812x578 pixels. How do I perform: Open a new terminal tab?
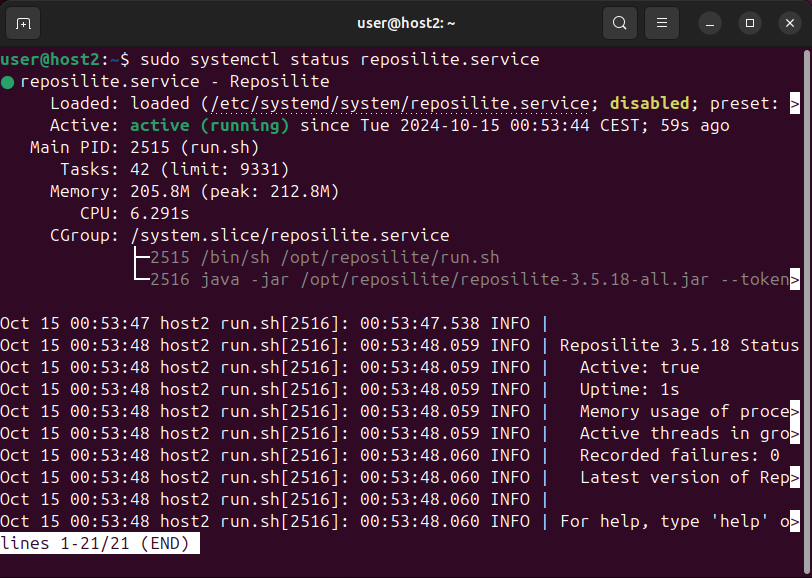click(x=23, y=23)
